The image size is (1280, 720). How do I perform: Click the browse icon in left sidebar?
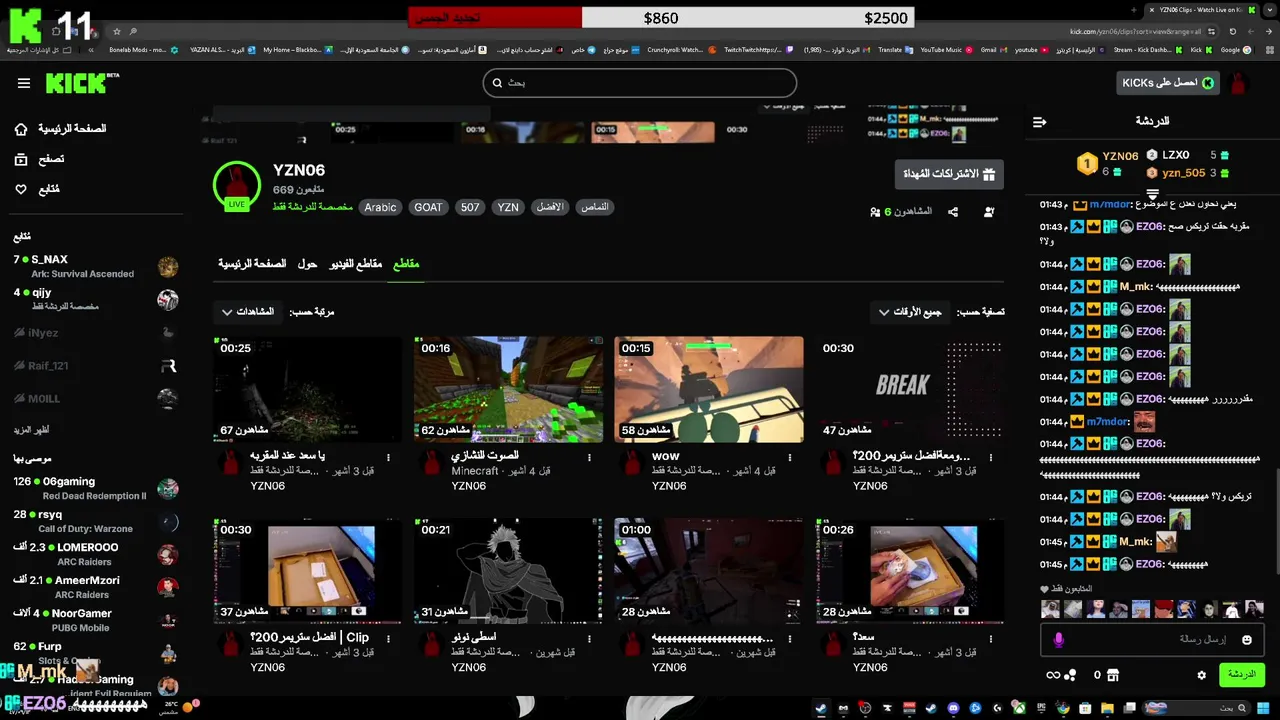click(21, 159)
